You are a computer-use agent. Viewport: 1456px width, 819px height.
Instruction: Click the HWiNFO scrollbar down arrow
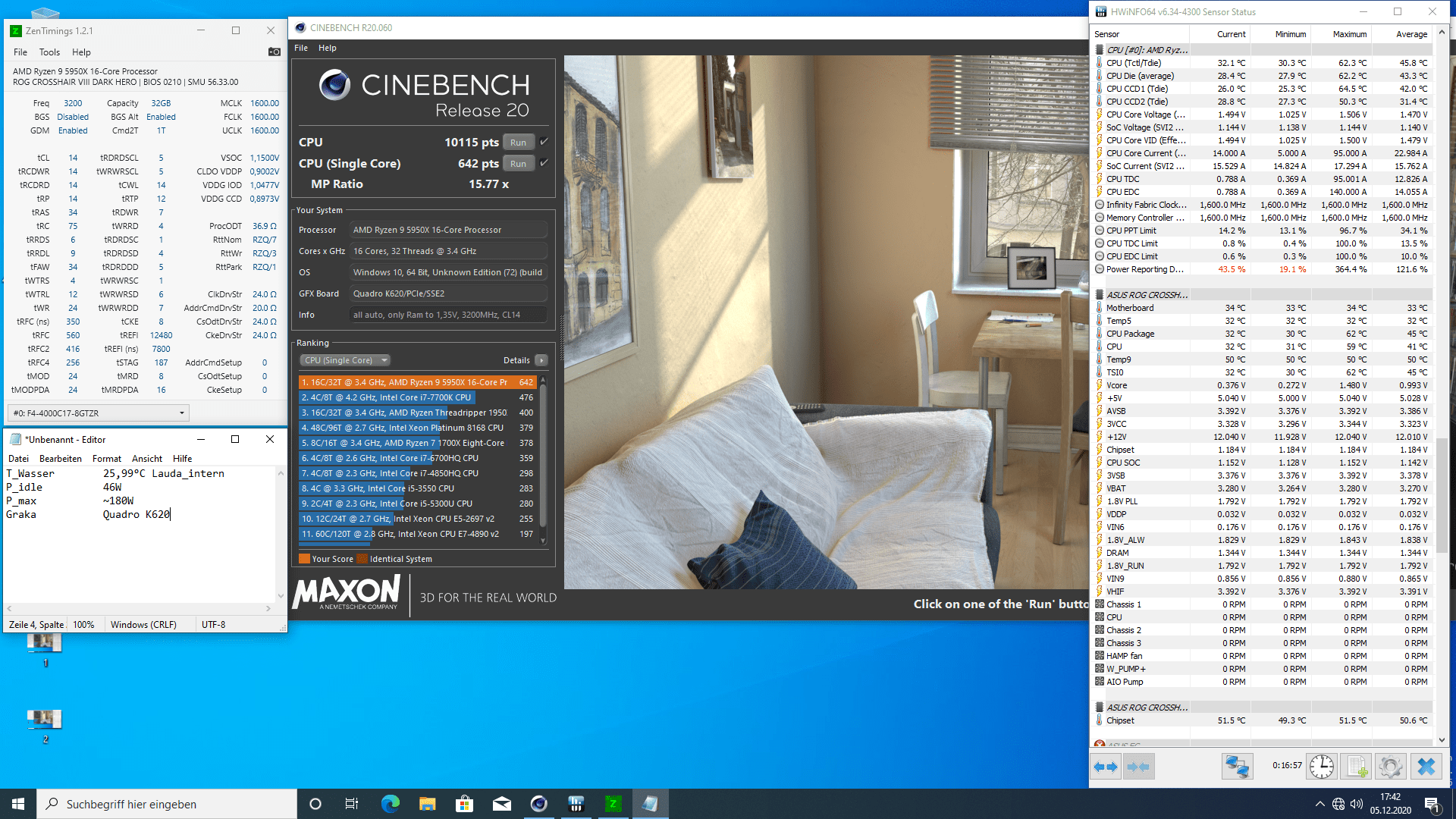(1442, 740)
